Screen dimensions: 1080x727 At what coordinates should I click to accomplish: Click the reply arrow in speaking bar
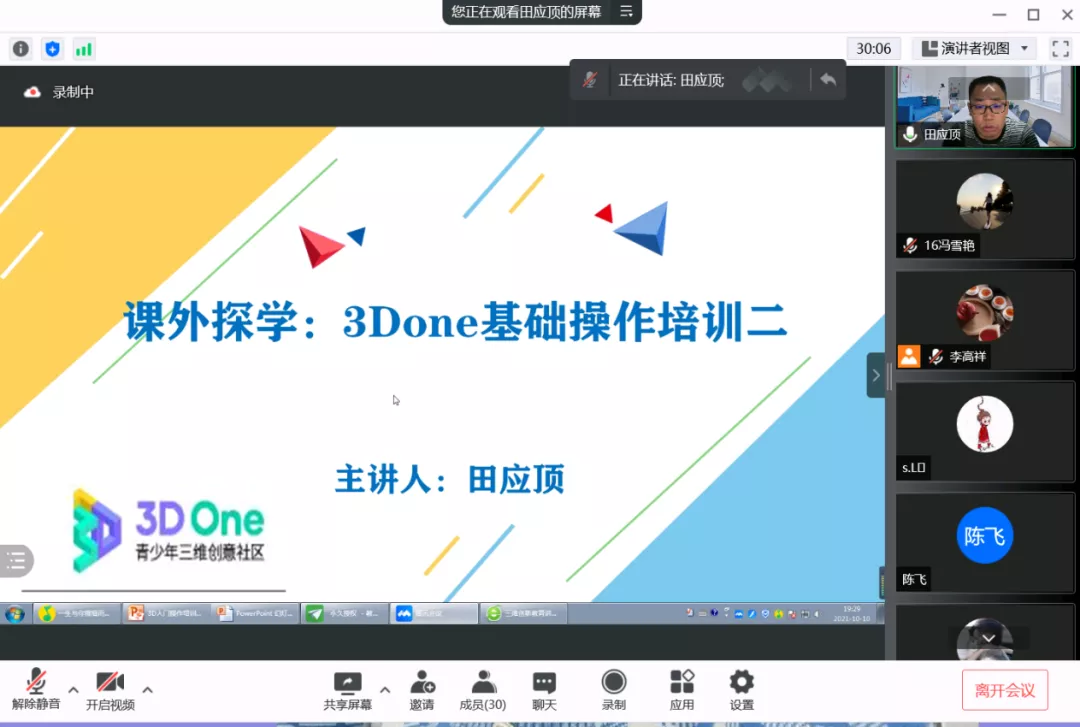(828, 80)
